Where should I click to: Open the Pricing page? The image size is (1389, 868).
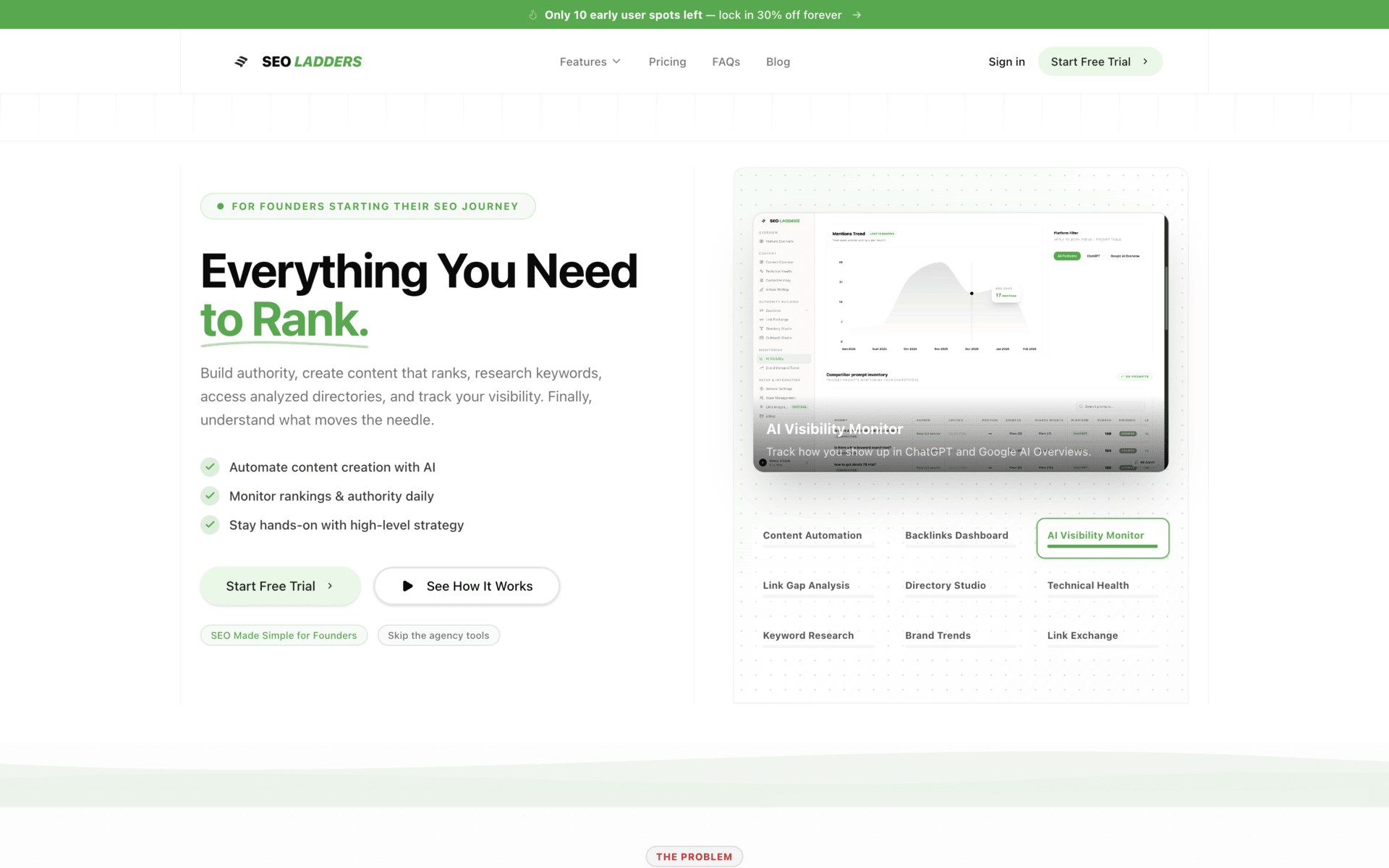coord(667,61)
